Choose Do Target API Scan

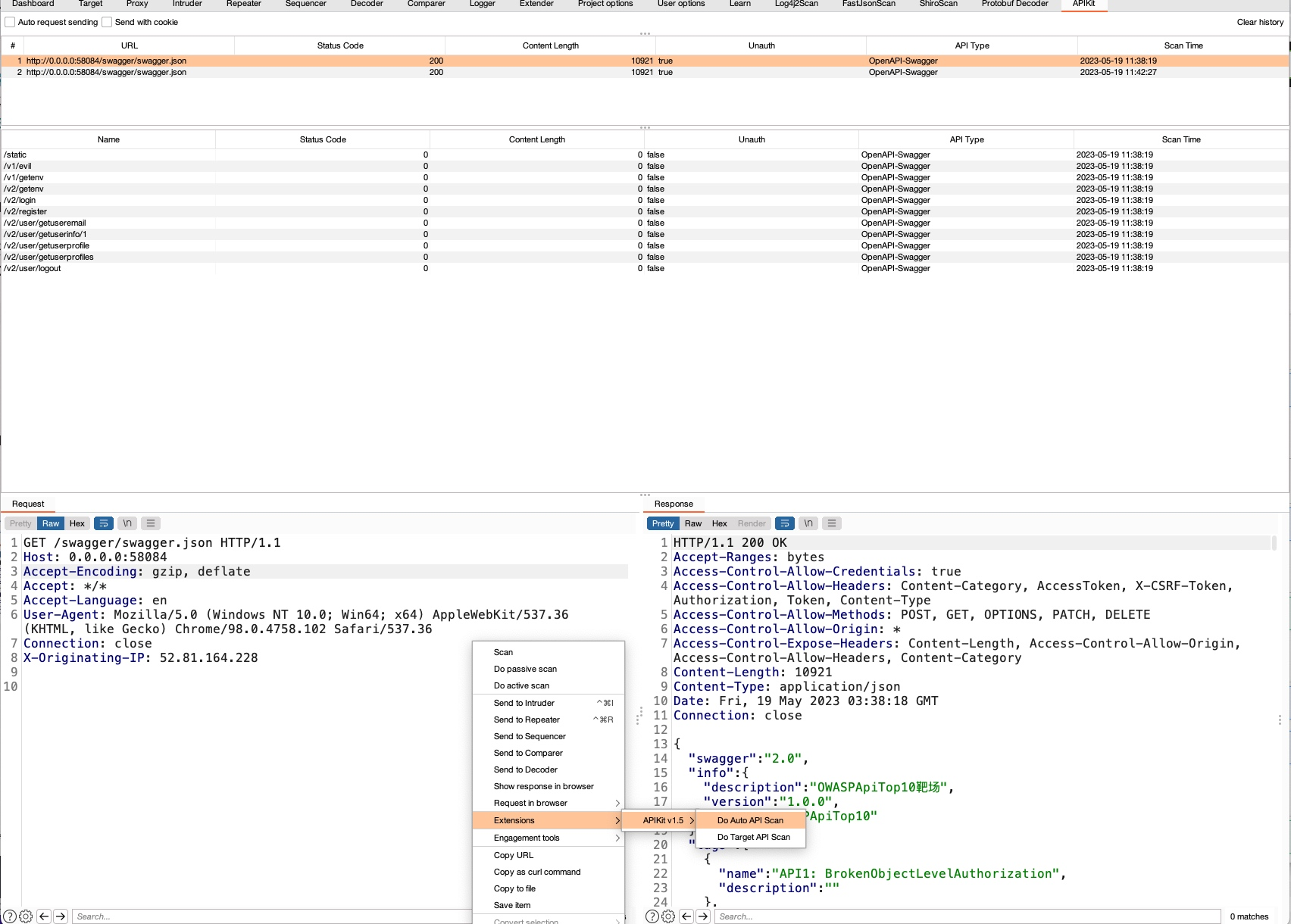pyautogui.click(x=751, y=837)
